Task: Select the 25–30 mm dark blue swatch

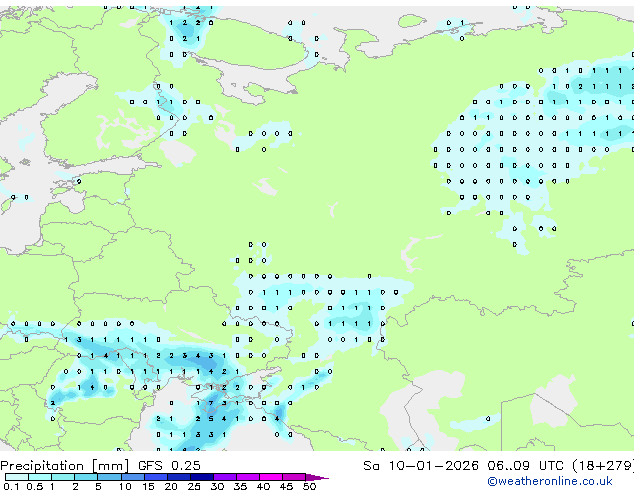Action: [202, 477]
